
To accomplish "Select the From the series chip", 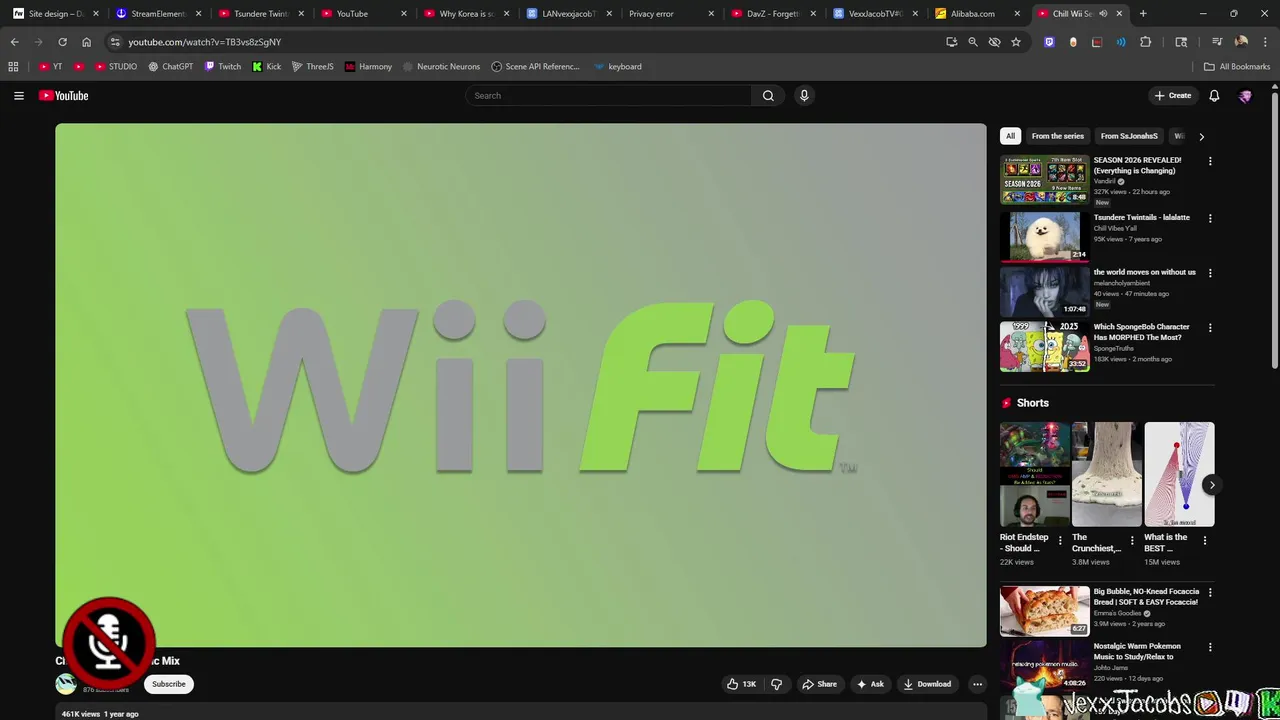I will pyautogui.click(x=1057, y=136).
